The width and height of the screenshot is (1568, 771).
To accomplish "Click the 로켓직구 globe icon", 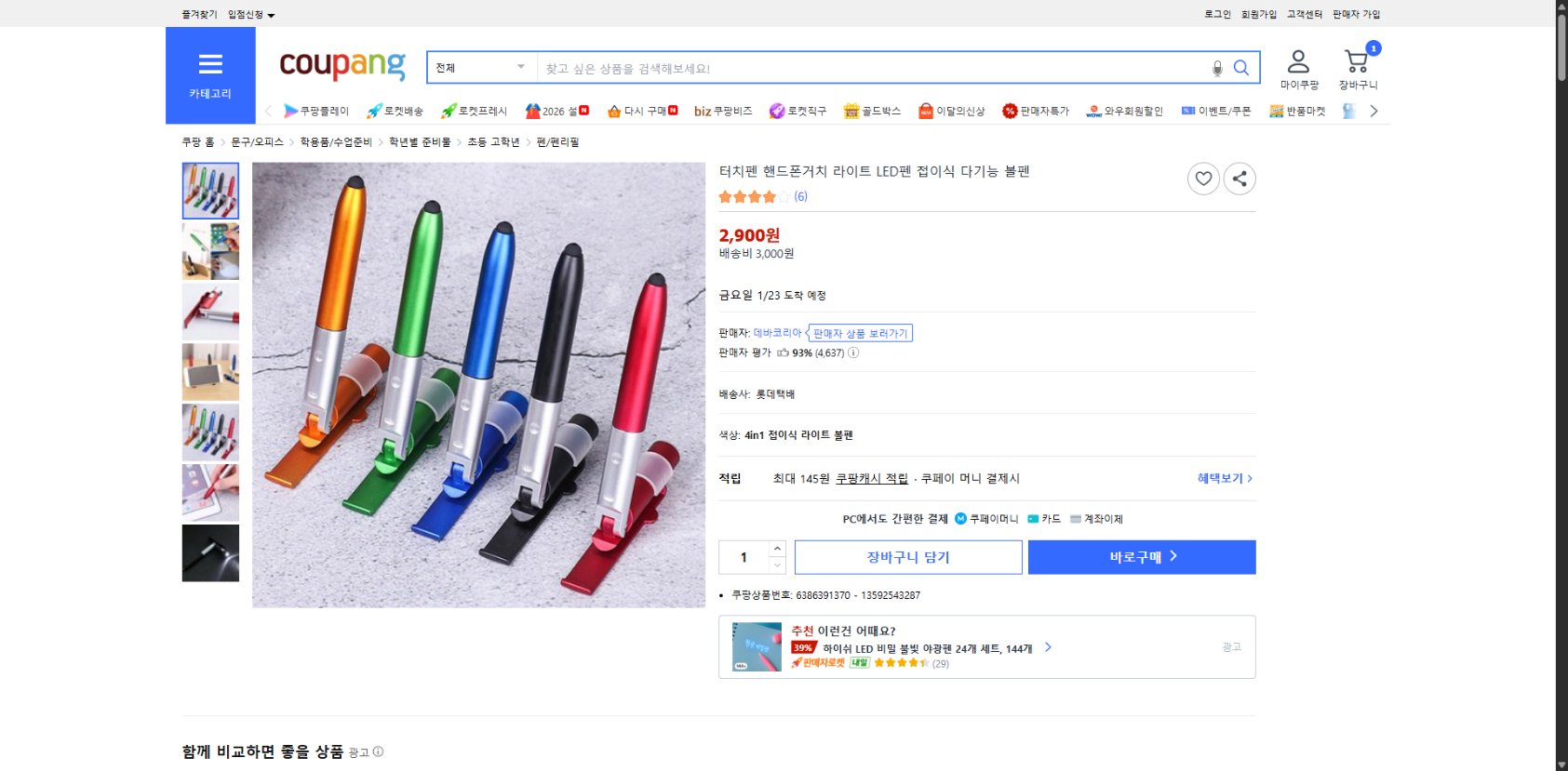I will (776, 110).
